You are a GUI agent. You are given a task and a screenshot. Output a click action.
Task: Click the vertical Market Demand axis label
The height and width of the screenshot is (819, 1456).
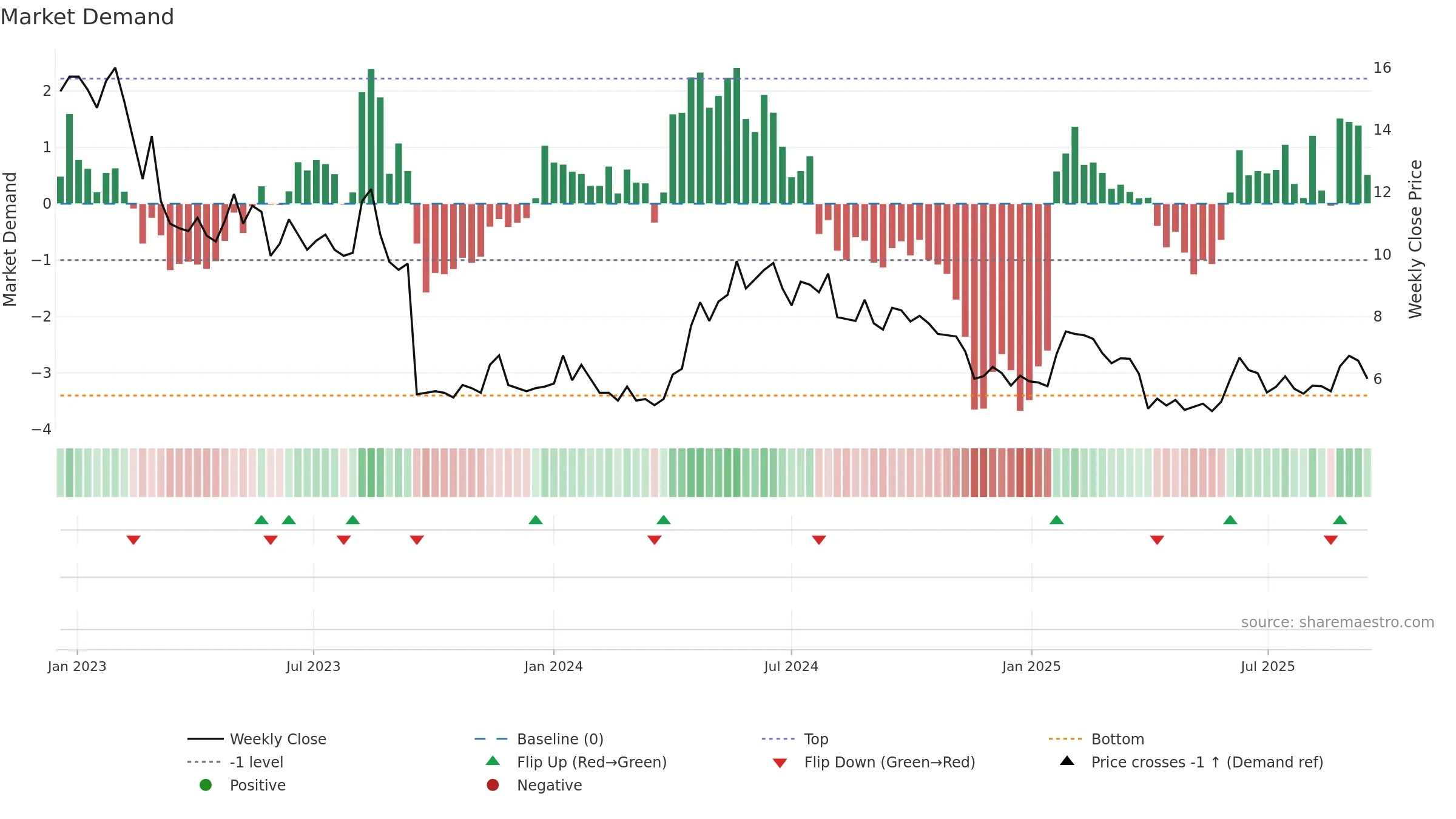coord(10,239)
